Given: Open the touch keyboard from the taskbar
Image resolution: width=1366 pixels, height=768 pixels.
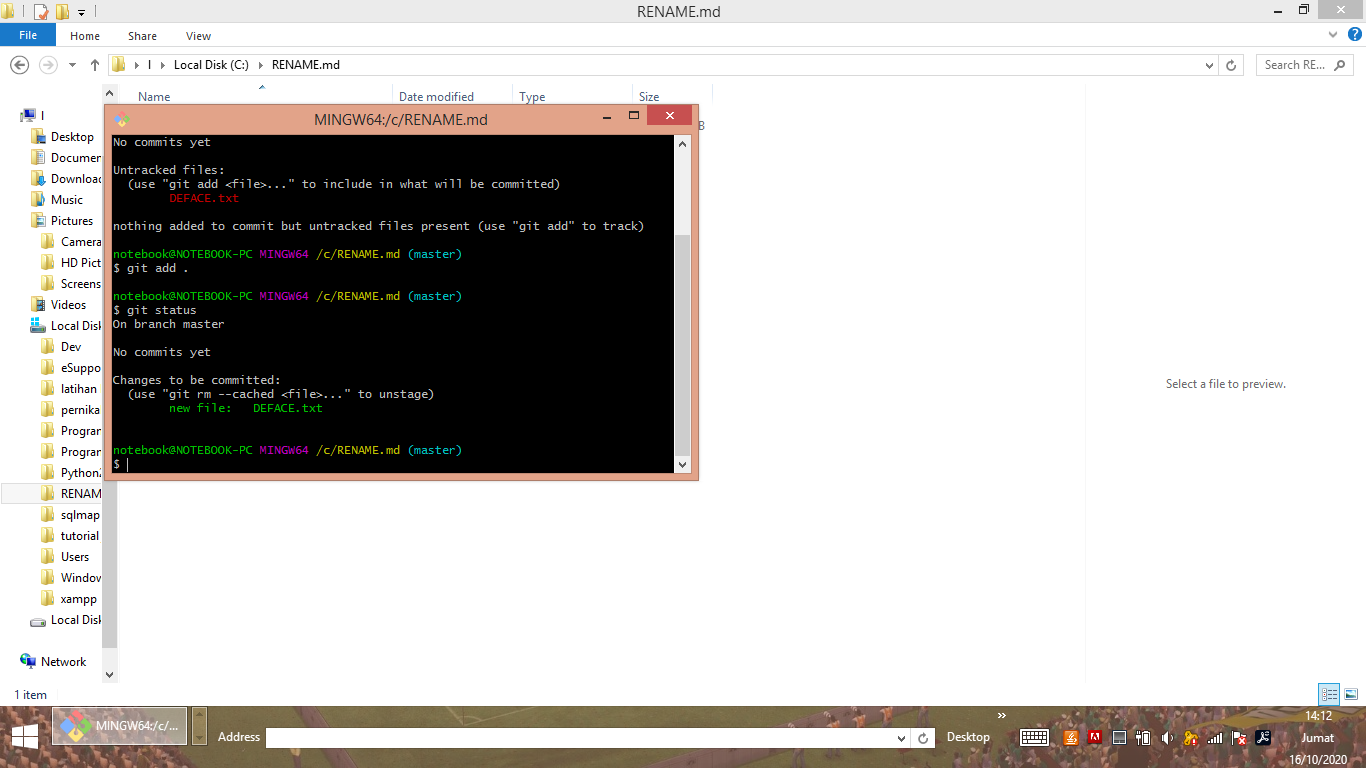Looking at the screenshot, I should [1034, 737].
